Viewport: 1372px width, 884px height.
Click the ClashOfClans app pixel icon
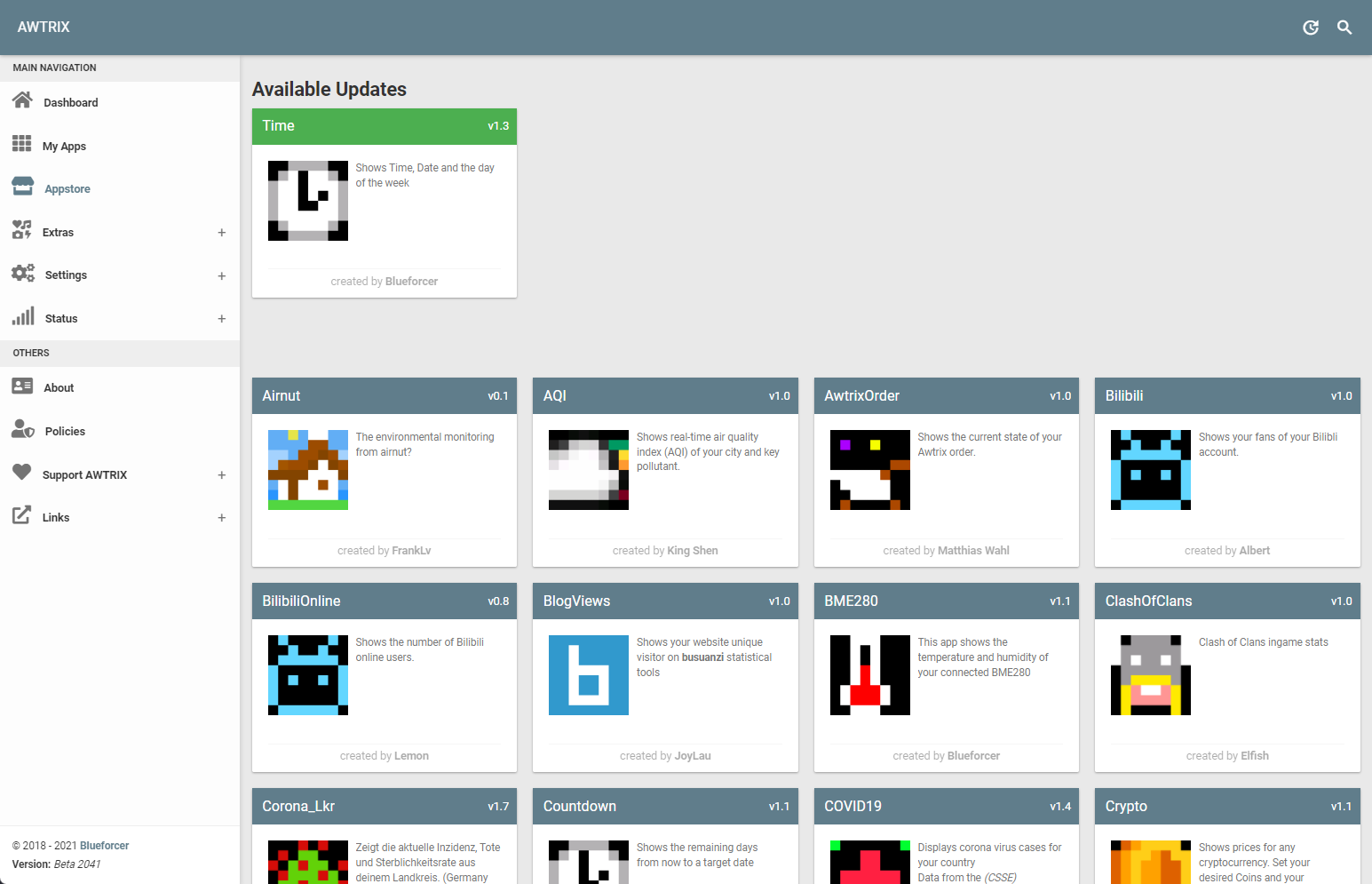point(1151,675)
